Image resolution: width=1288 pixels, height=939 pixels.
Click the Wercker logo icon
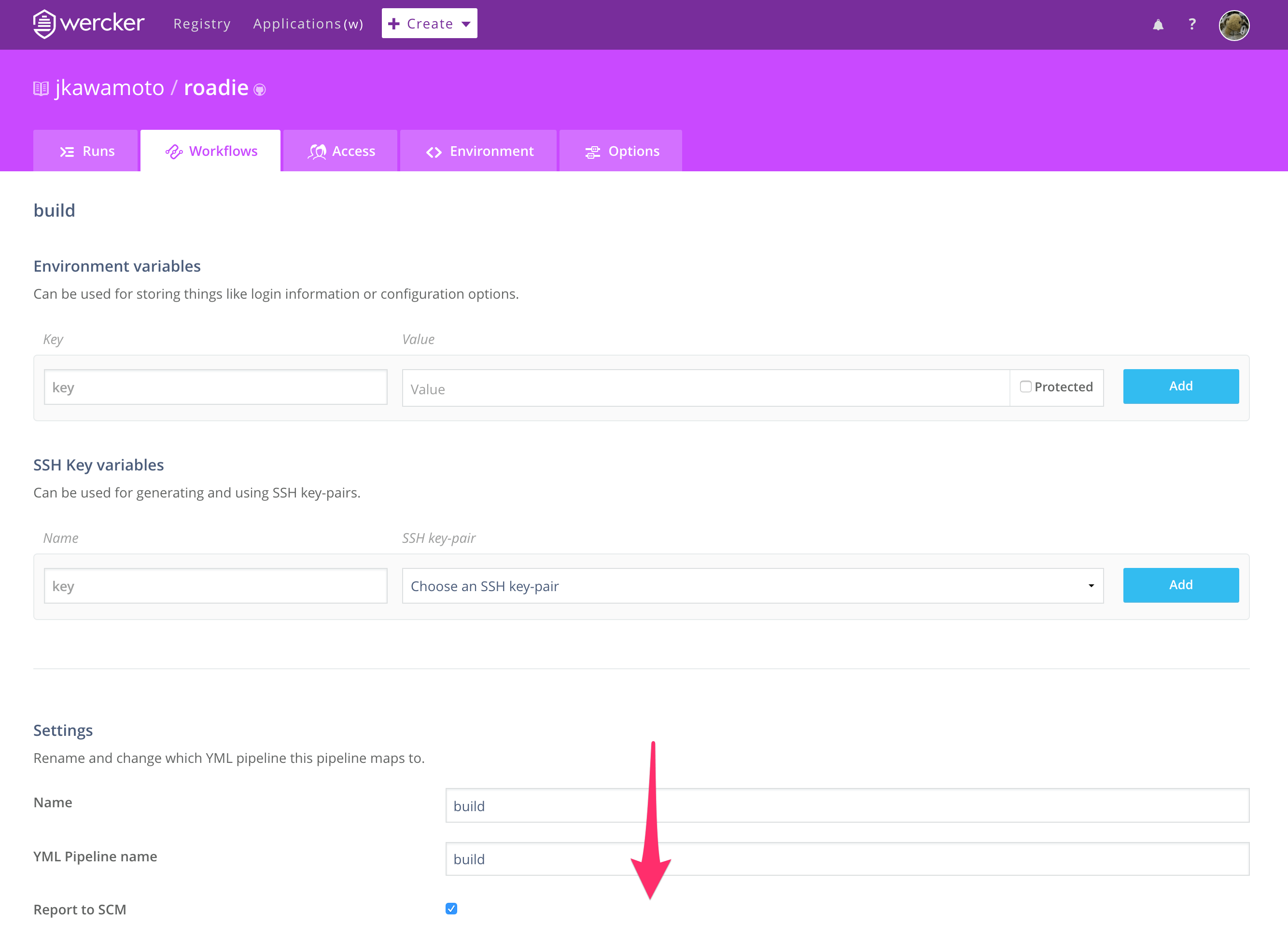(44, 24)
